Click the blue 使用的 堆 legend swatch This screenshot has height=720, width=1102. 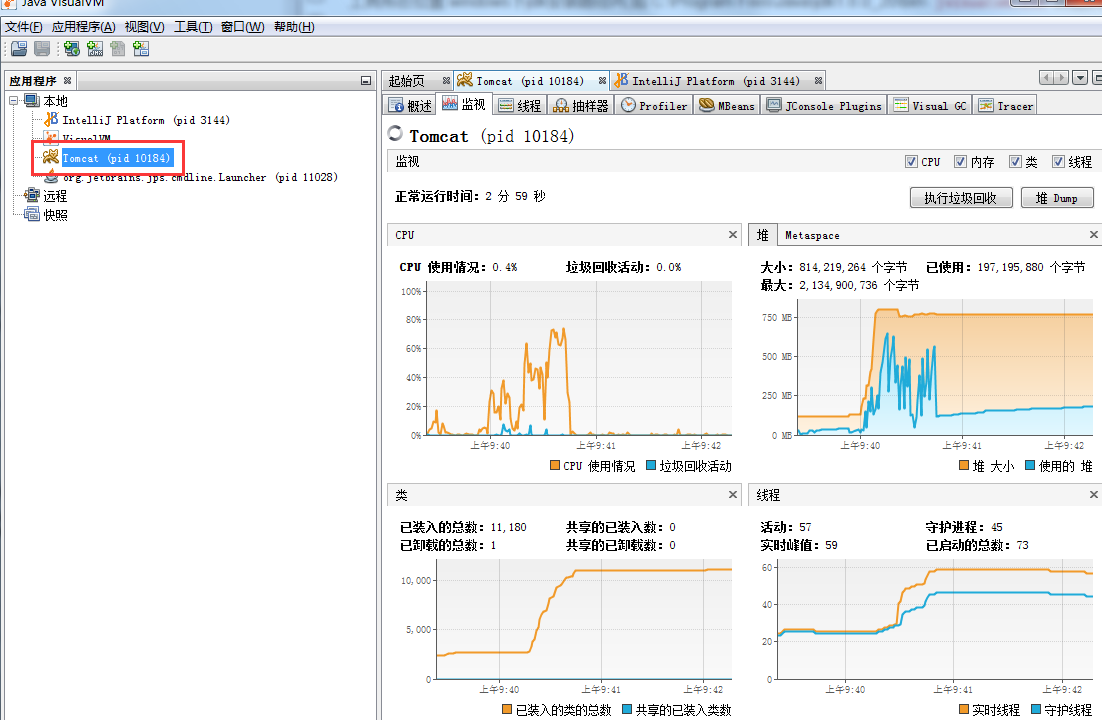[x=1030, y=465]
